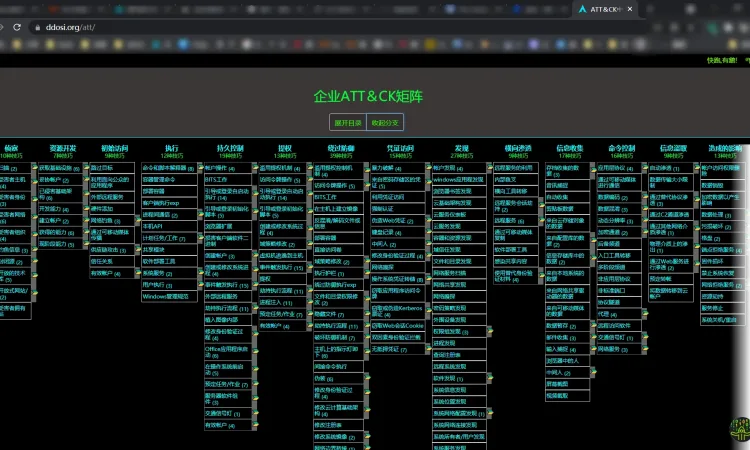Image resolution: width=750 pixels, height=450 pixels.
Task: Open the 用户执行 (3) link
Action: coord(157,285)
